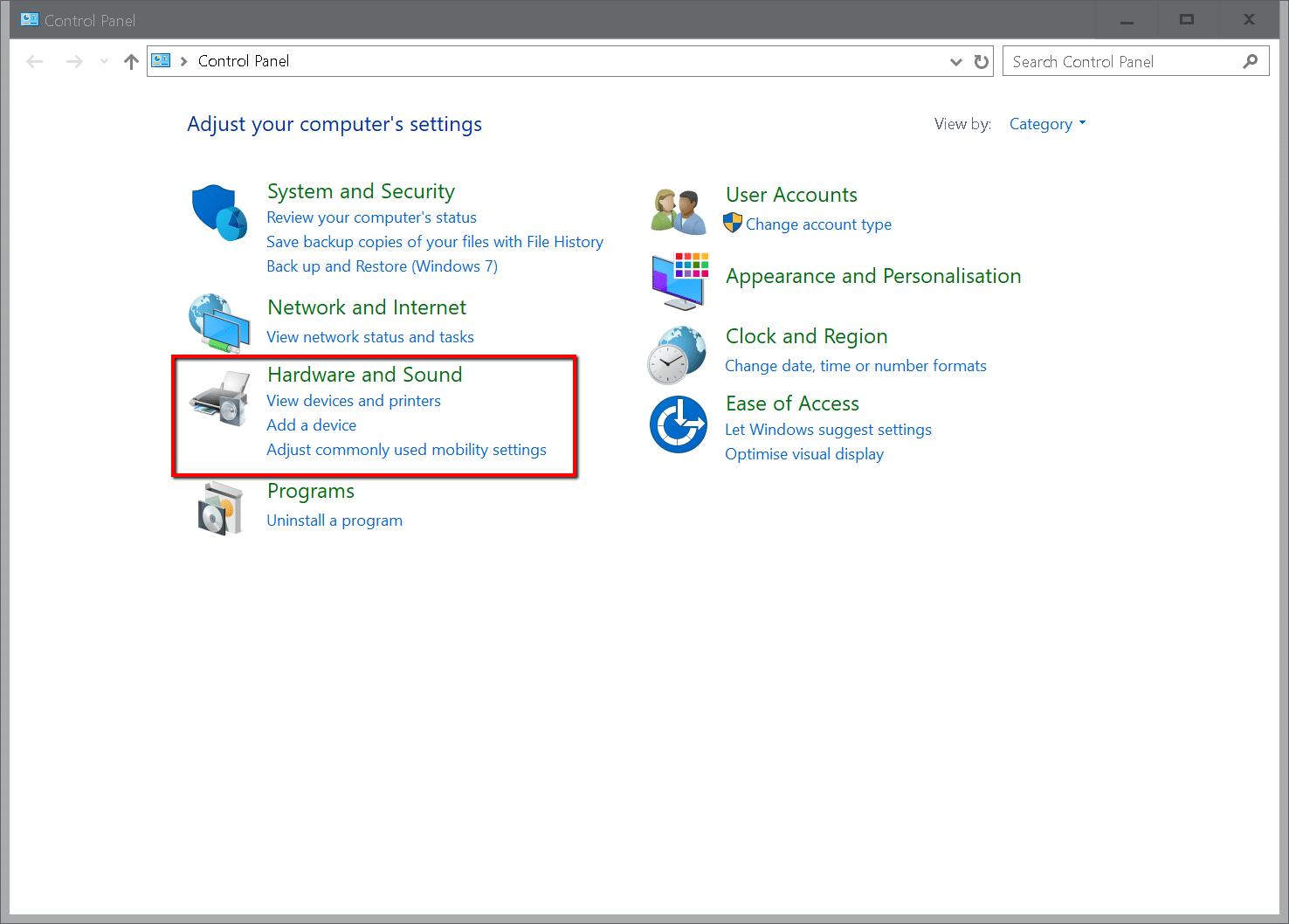Viewport: 1289px width, 924px height.
Task: Click Uninstall a program
Action: [x=334, y=521]
